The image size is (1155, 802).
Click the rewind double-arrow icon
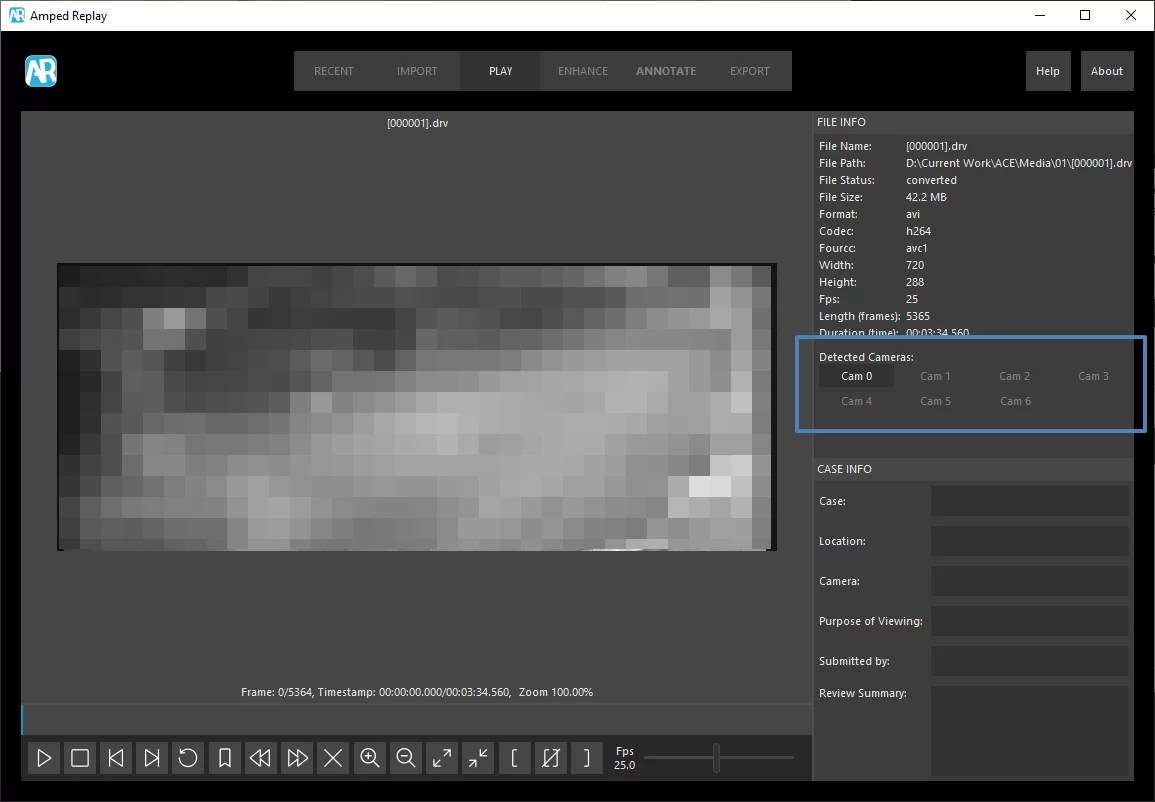[260, 758]
